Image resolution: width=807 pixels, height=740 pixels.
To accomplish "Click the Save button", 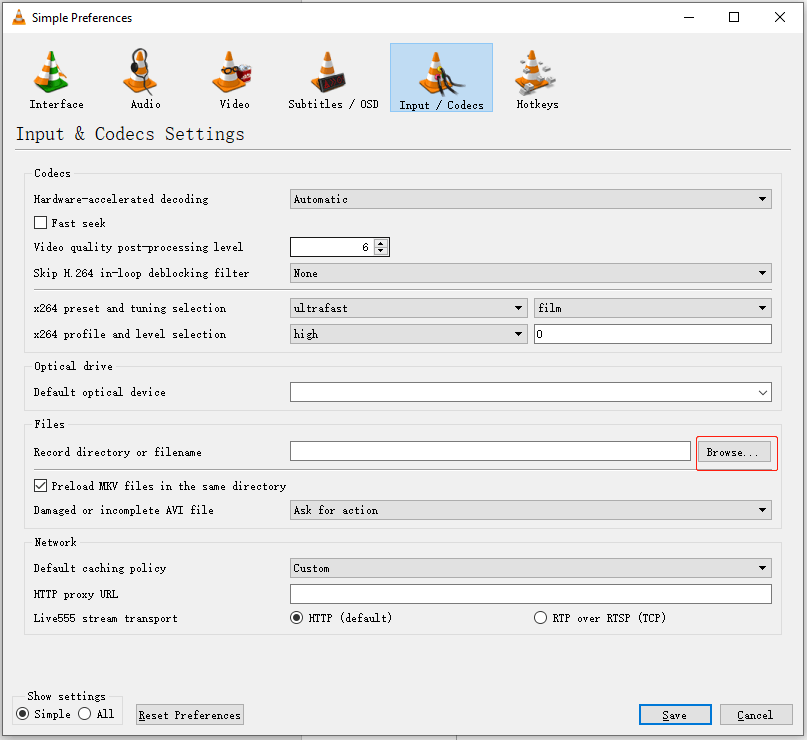I will coord(675,715).
